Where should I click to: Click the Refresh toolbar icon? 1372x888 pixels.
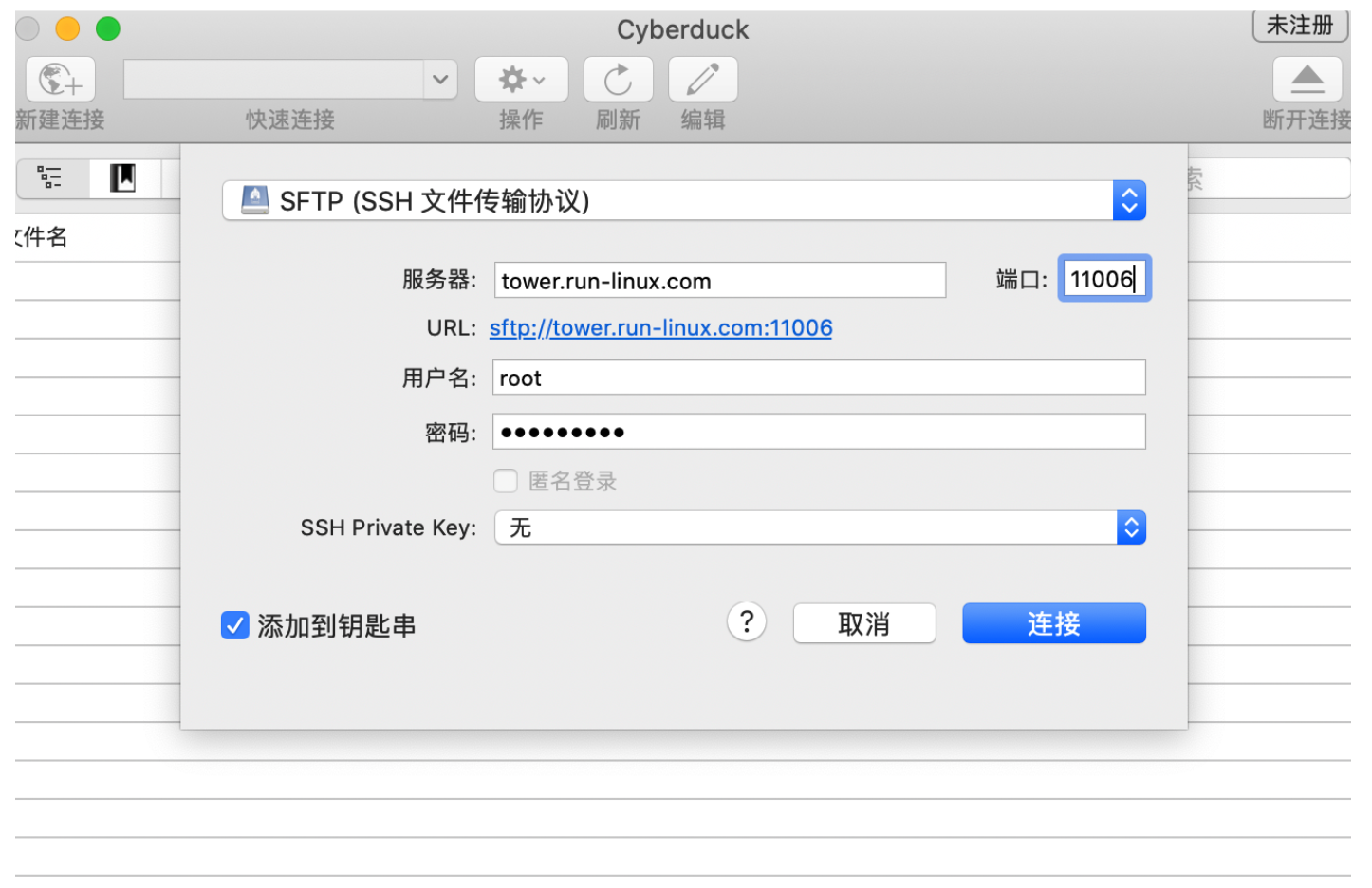618,80
